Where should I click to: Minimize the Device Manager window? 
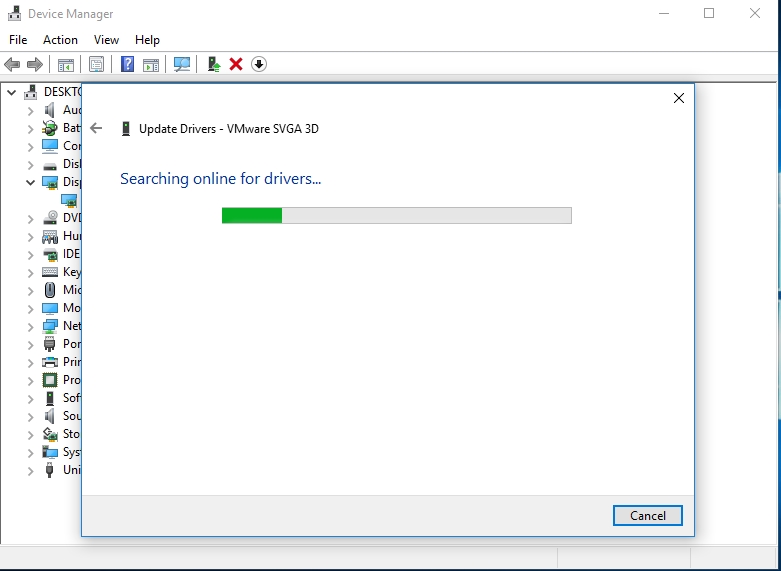click(x=664, y=13)
